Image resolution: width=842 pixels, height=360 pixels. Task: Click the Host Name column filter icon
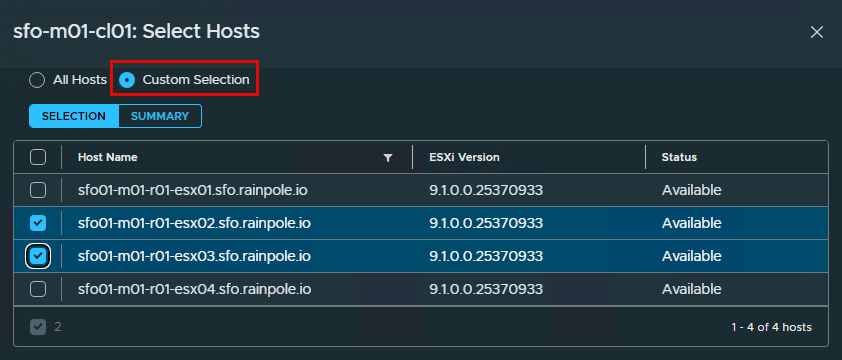[388, 157]
